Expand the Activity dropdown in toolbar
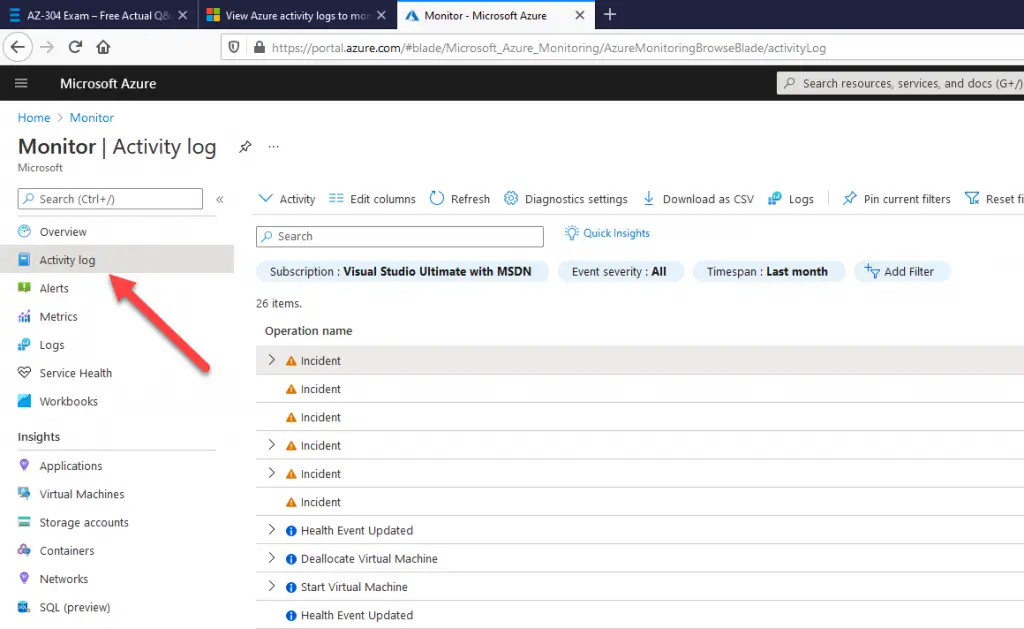The image size is (1024, 629). click(x=287, y=199)
